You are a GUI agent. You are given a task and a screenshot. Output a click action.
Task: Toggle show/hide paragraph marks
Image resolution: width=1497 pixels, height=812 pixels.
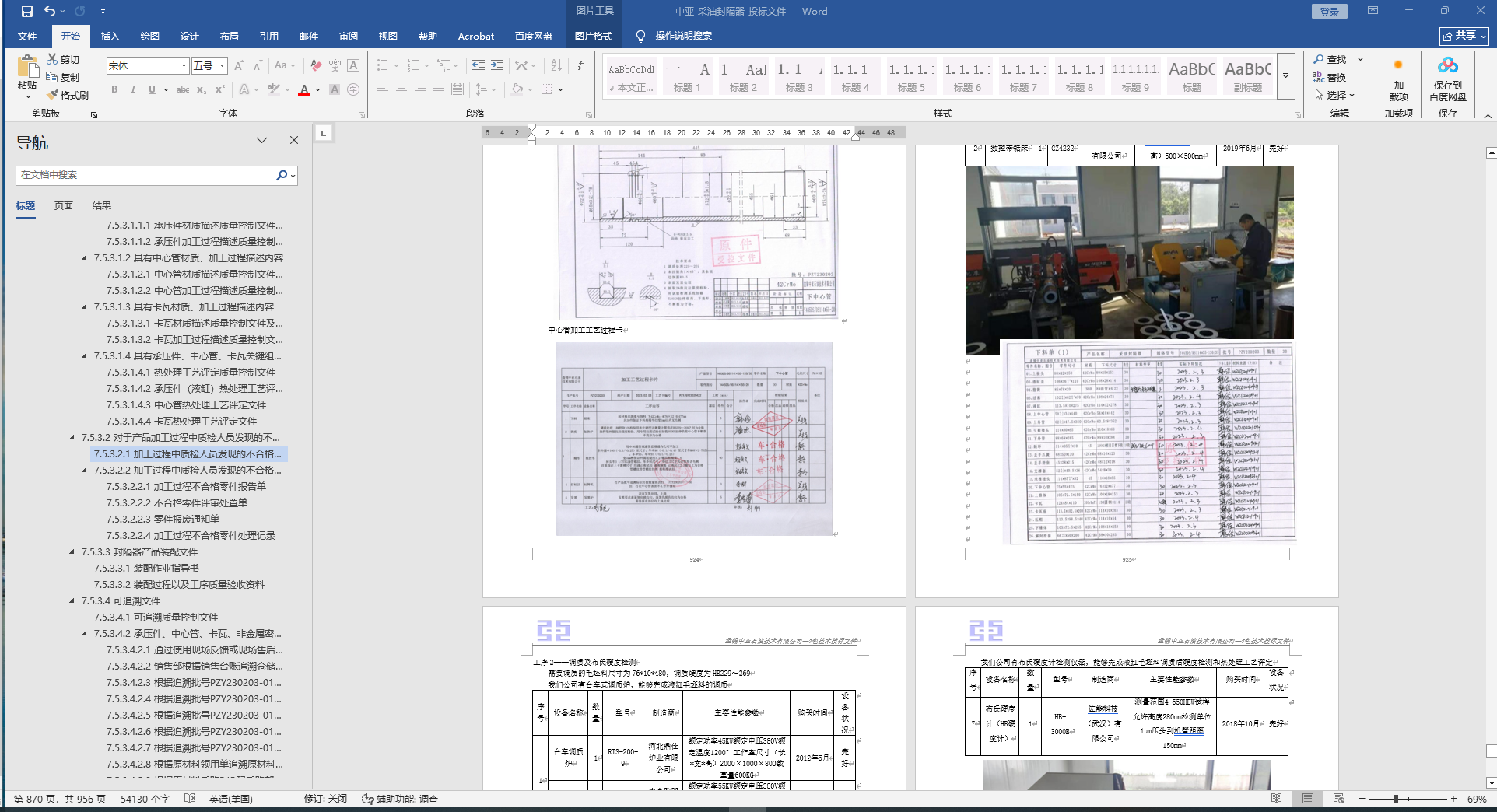(580, 65)
